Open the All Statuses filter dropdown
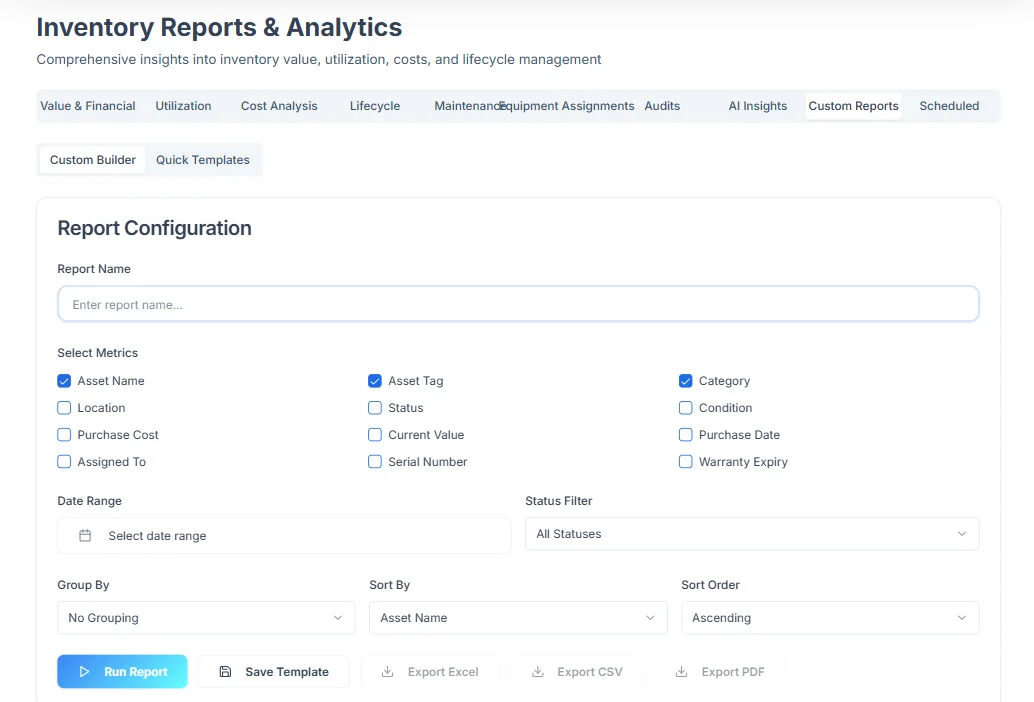The width and height of the screenshot is (1034, 702). [x=752, y=534]
